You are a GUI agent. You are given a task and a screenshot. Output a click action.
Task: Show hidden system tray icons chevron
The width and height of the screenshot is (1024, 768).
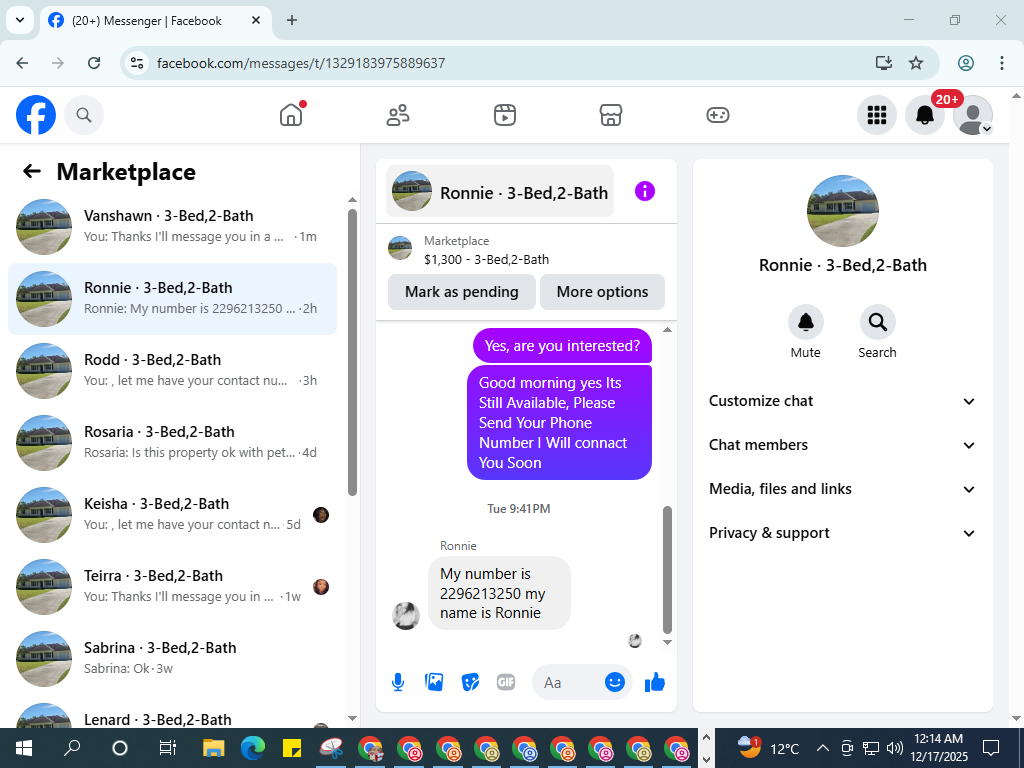[823, 748]
